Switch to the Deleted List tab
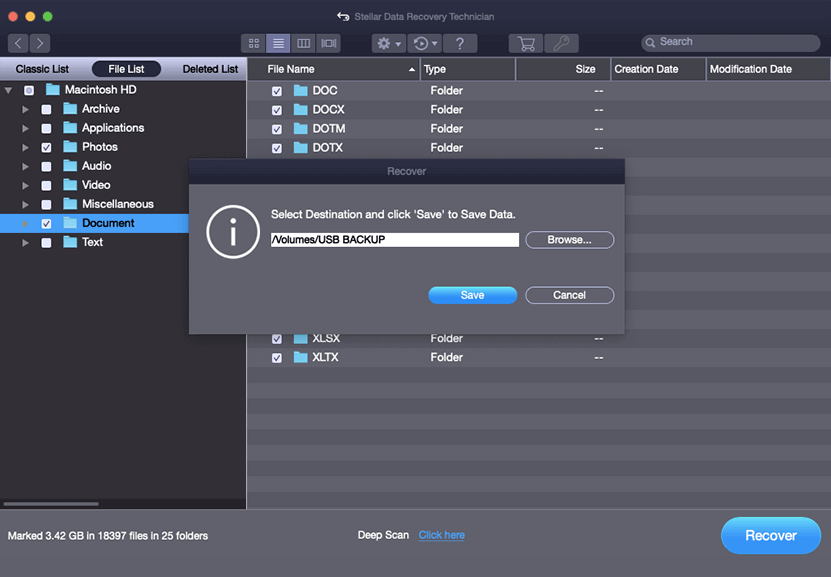This screenshot has width=831, height=577. (x=210, y=69)
